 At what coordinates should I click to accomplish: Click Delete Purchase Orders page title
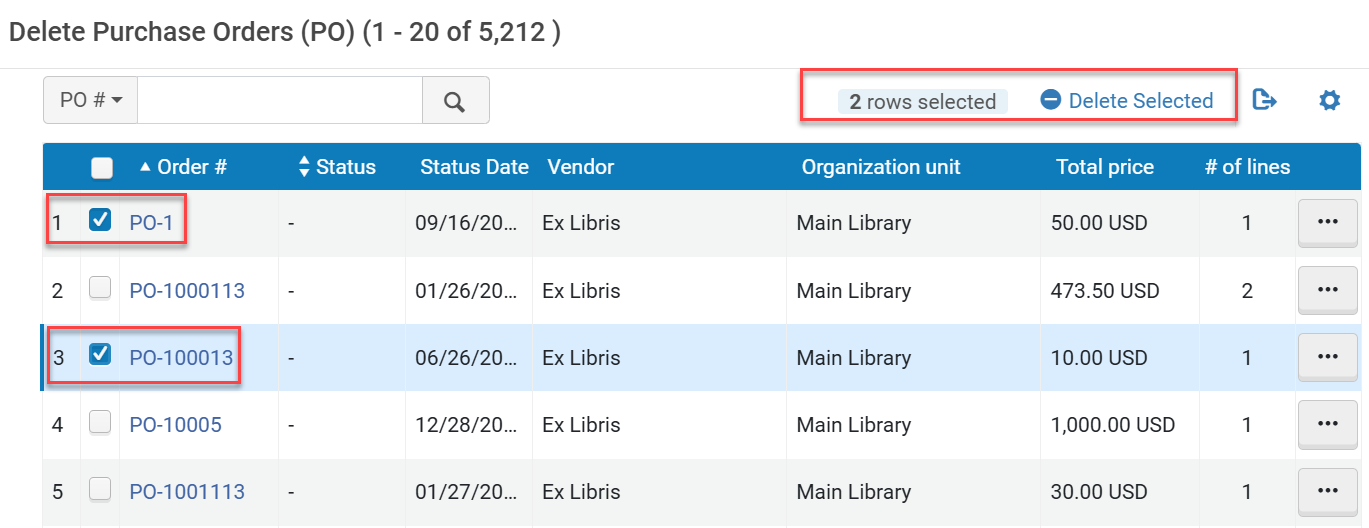284,32
